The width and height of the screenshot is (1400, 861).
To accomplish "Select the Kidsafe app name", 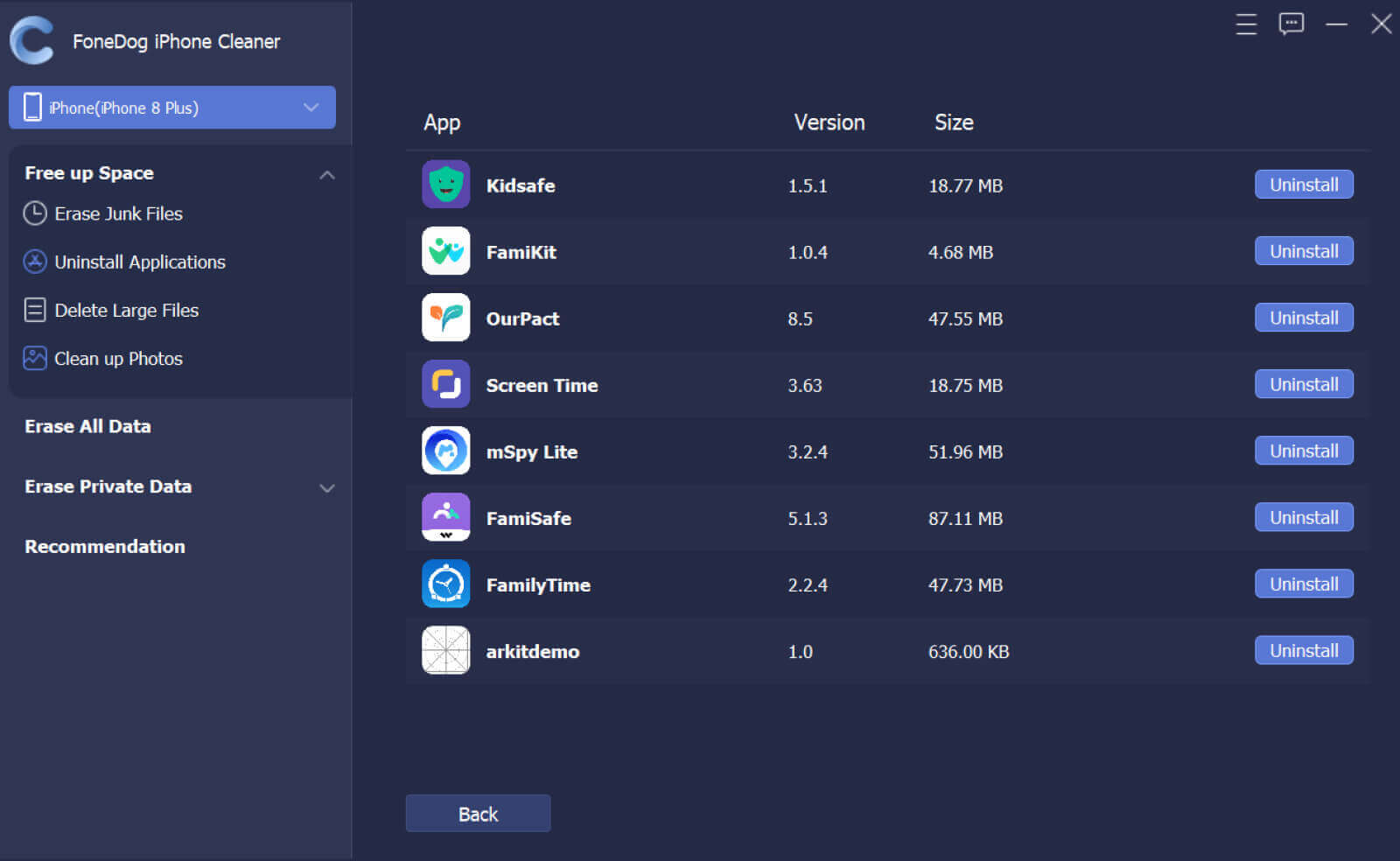I will [x=521, y=185].
